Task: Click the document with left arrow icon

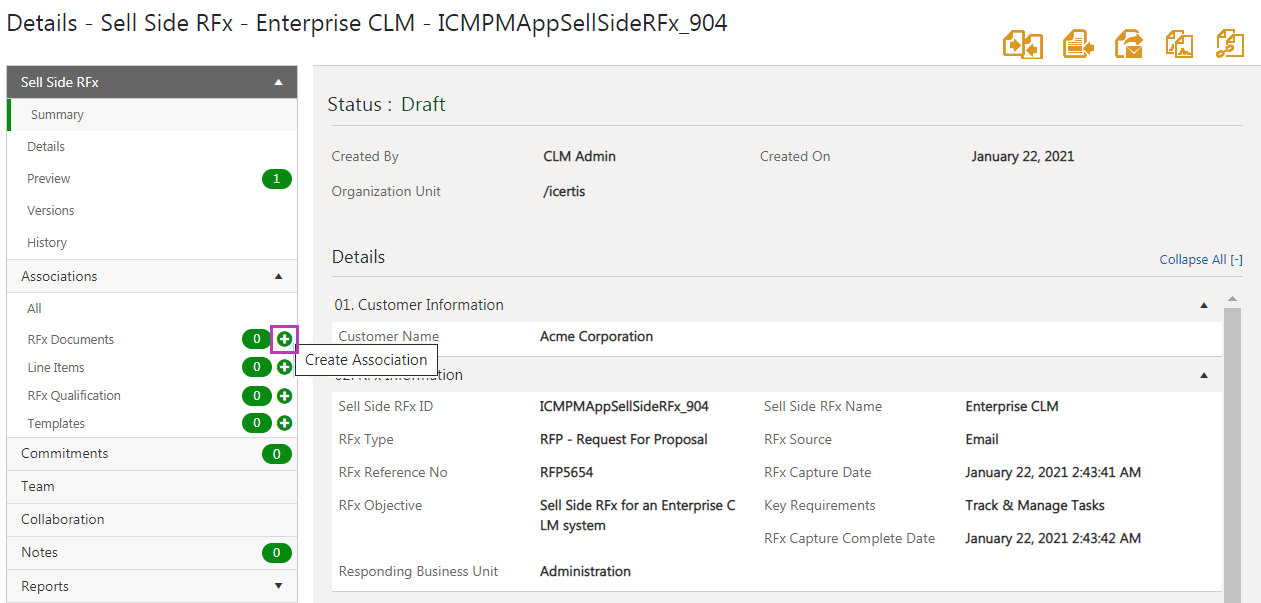Action: pyautogui.click(x=1077, y=44)
